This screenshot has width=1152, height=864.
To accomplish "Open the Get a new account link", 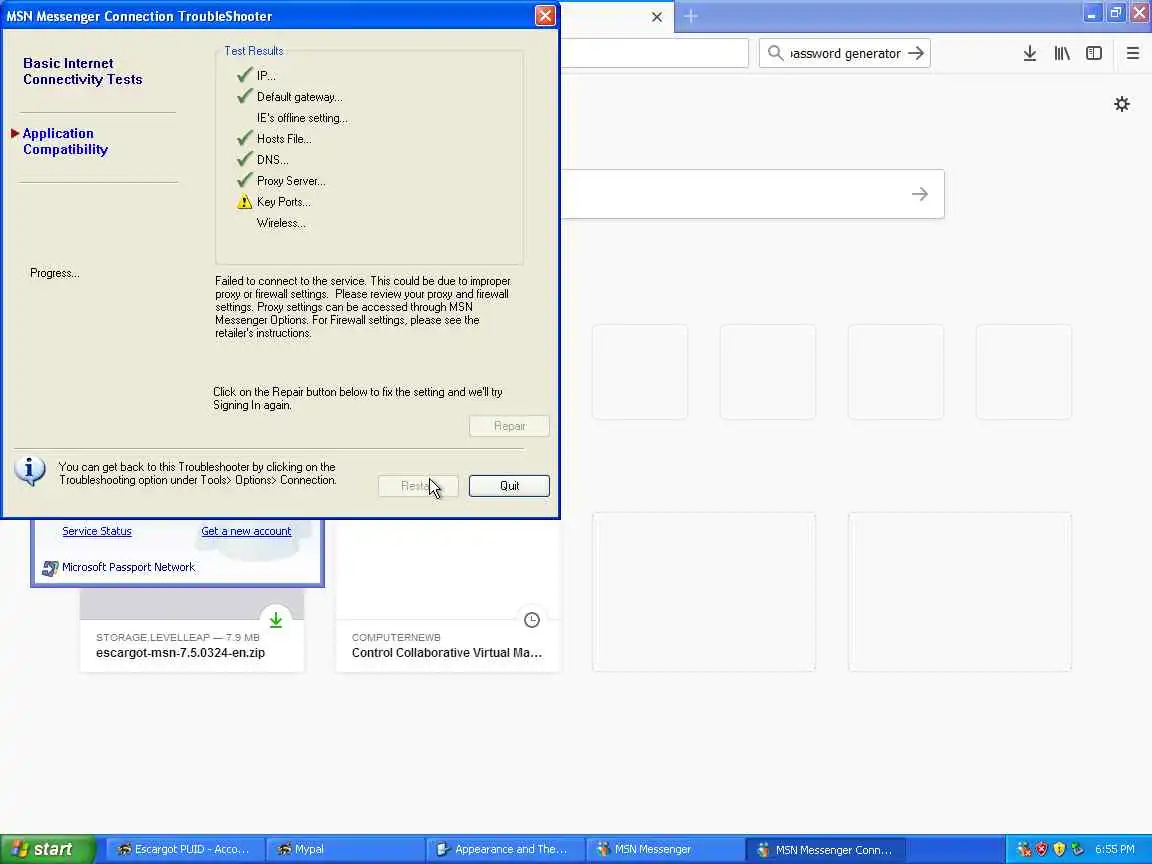I will coord(246,531).
